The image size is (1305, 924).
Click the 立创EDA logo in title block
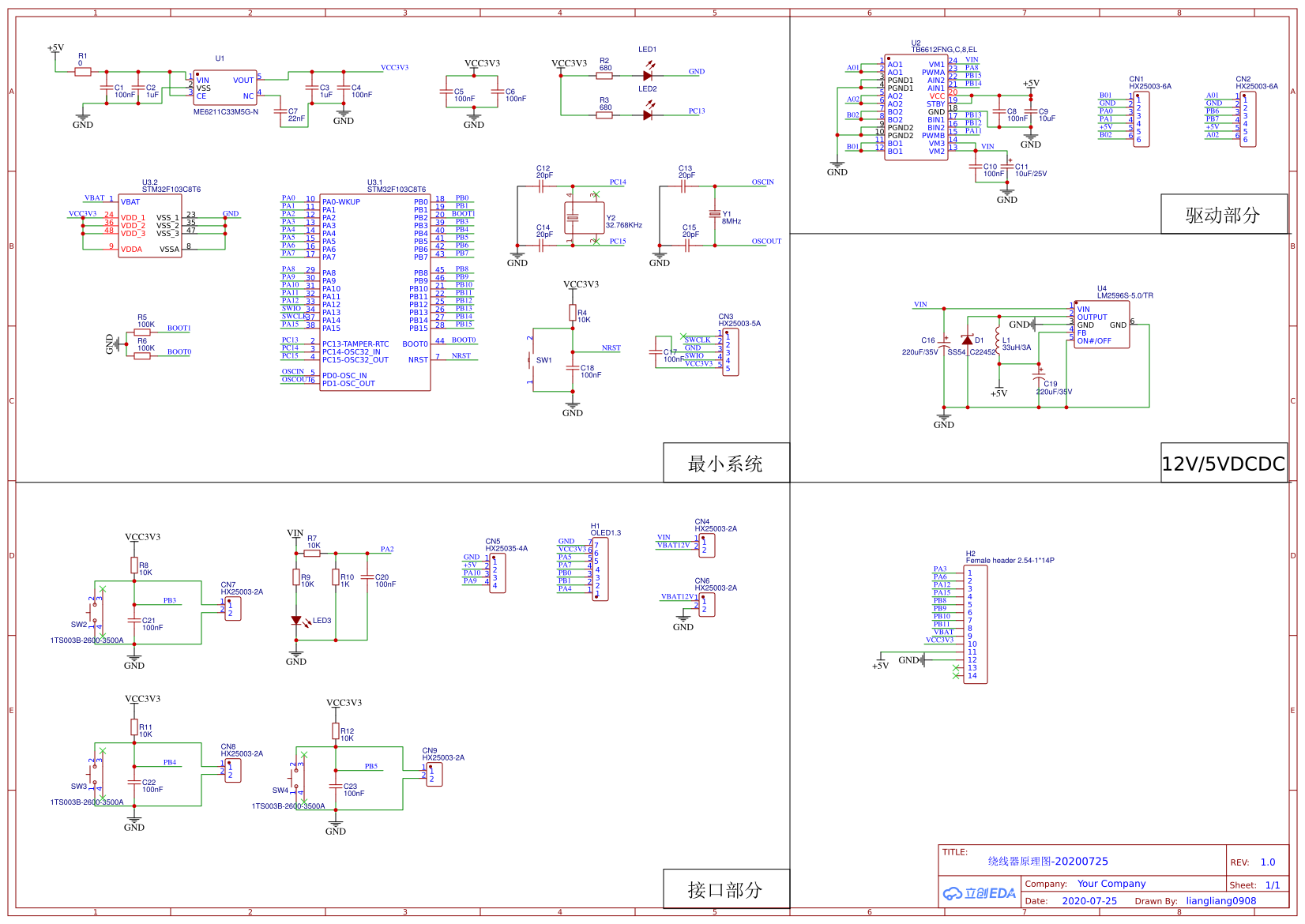point(980,893)
